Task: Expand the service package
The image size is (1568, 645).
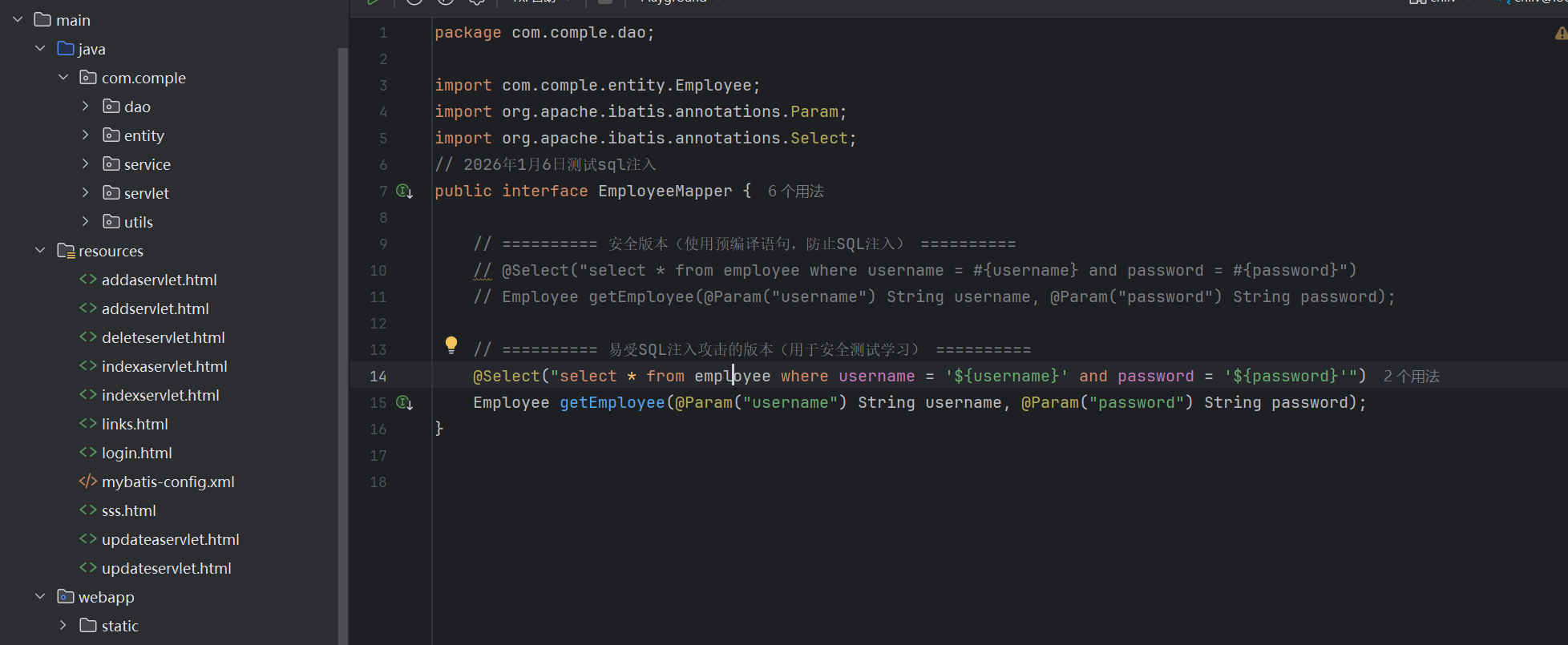Action: coord(86,163)
